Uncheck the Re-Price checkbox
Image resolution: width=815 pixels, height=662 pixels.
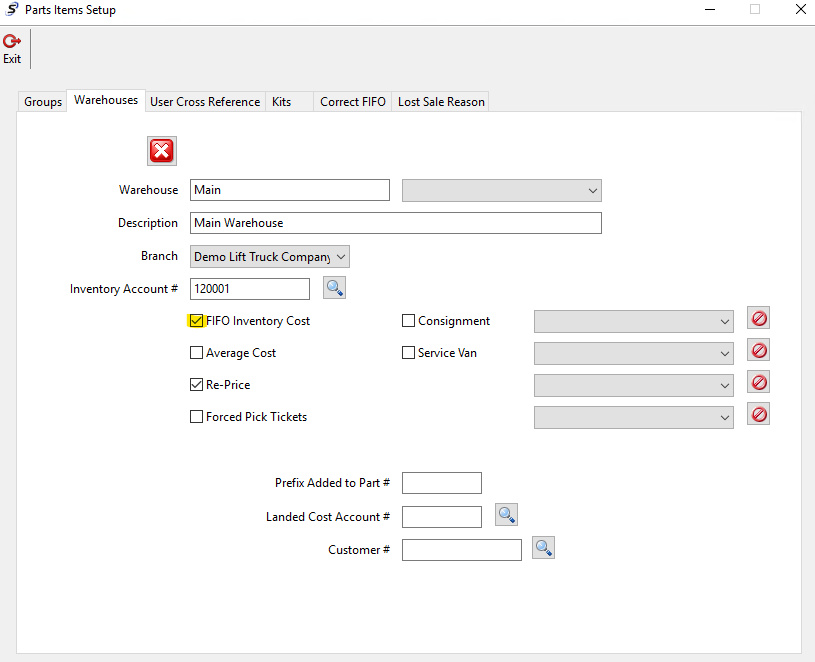(196, 385)
